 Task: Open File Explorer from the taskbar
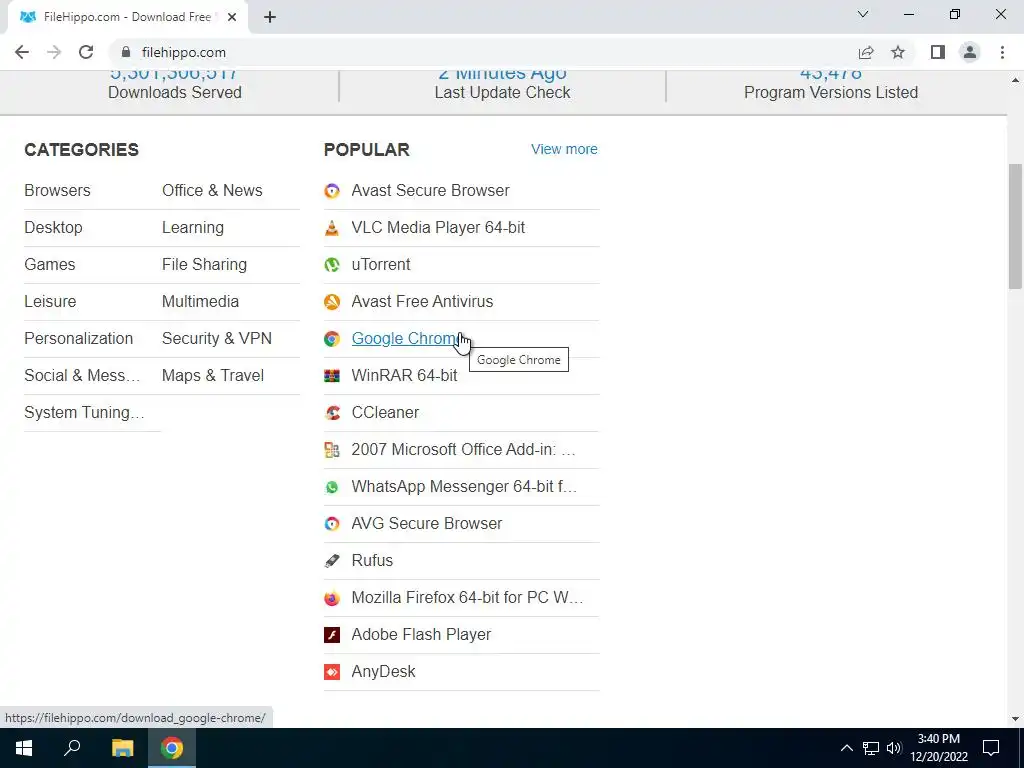(x=122, y=748)
